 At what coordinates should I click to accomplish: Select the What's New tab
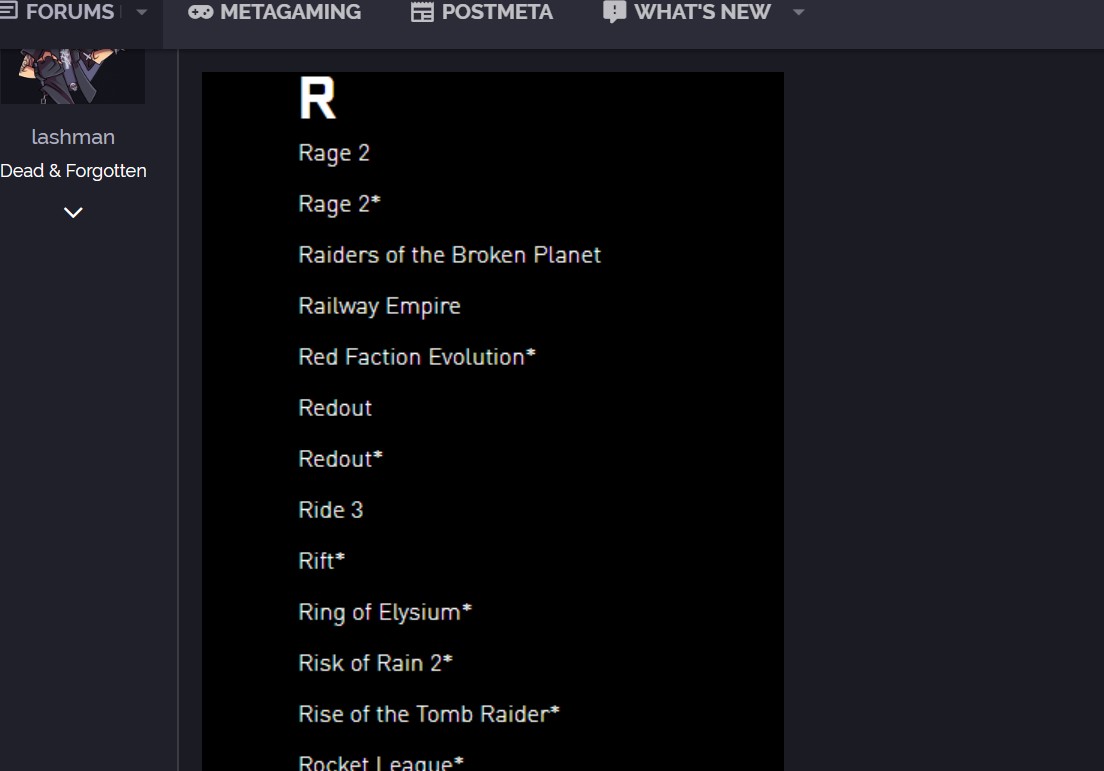coord(702,13)
